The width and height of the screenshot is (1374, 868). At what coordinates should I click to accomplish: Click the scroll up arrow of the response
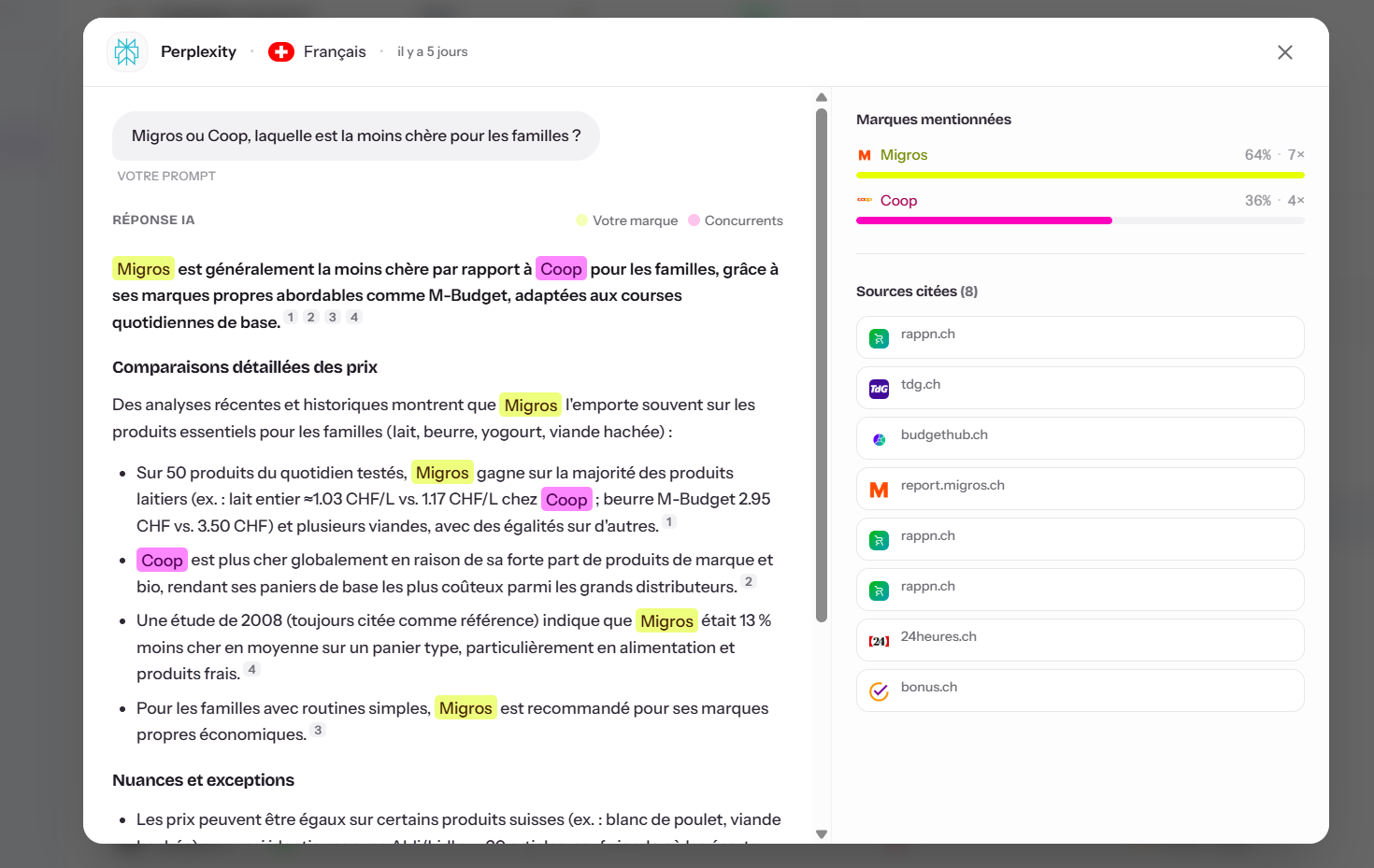pos(822,97)
